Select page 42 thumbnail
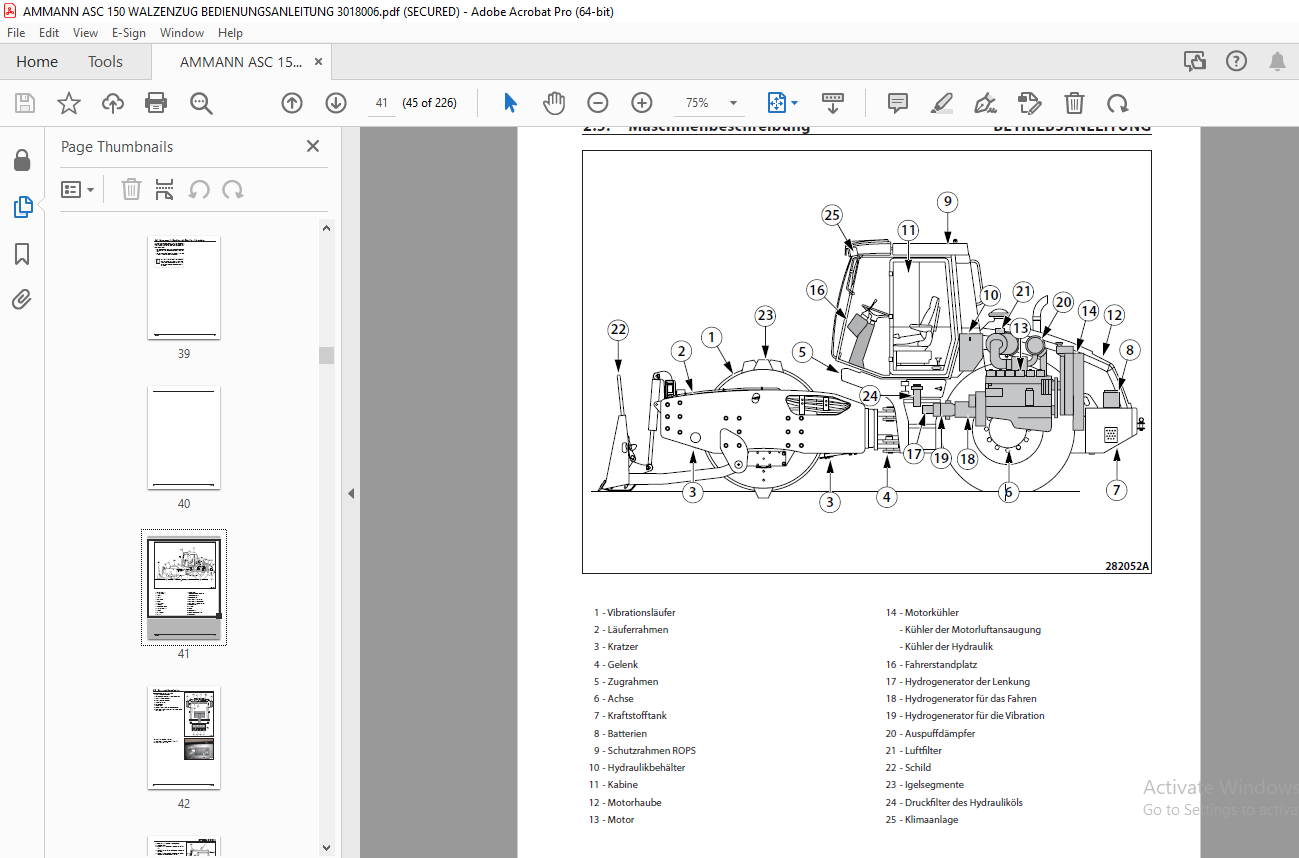The height and width of the screenshot is (858, 1299). [184, 738]
